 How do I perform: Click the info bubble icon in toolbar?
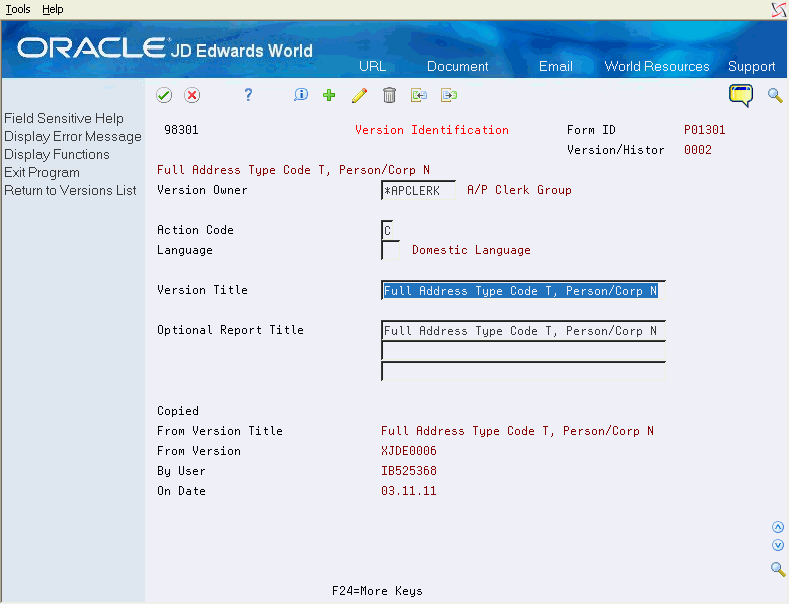pyautogui.click(x=301, y=95)
